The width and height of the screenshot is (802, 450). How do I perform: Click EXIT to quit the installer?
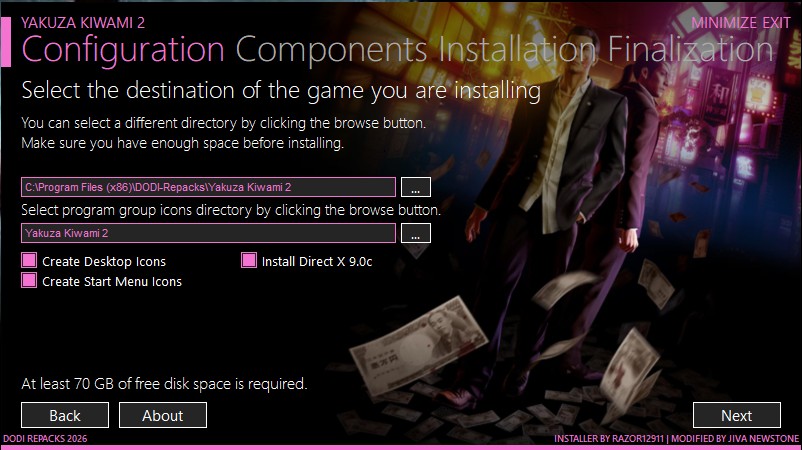(776, 23)
